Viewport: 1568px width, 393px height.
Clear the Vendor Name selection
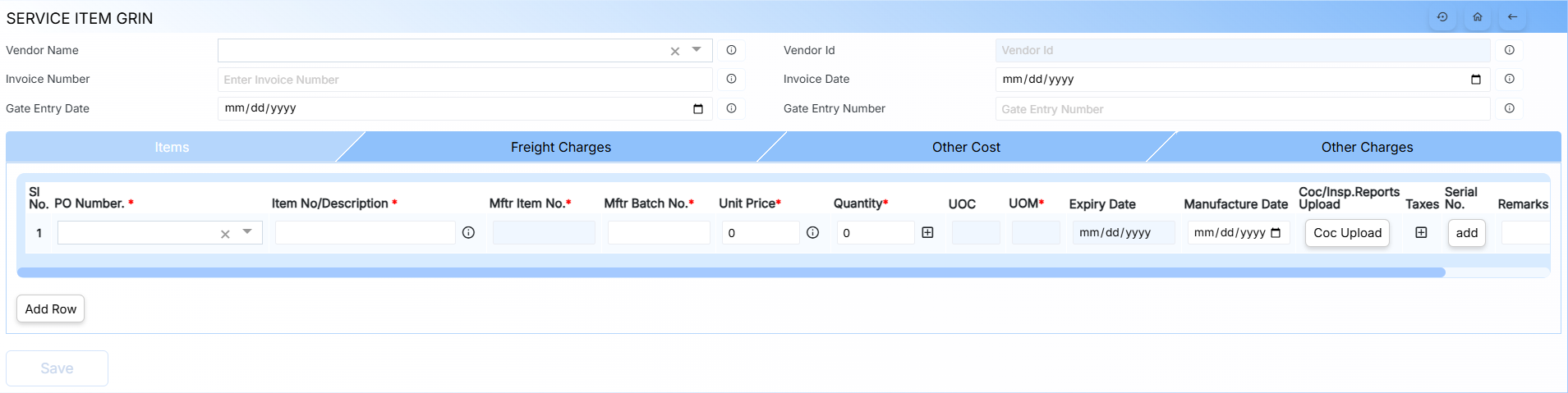click(x=675, y=51)
